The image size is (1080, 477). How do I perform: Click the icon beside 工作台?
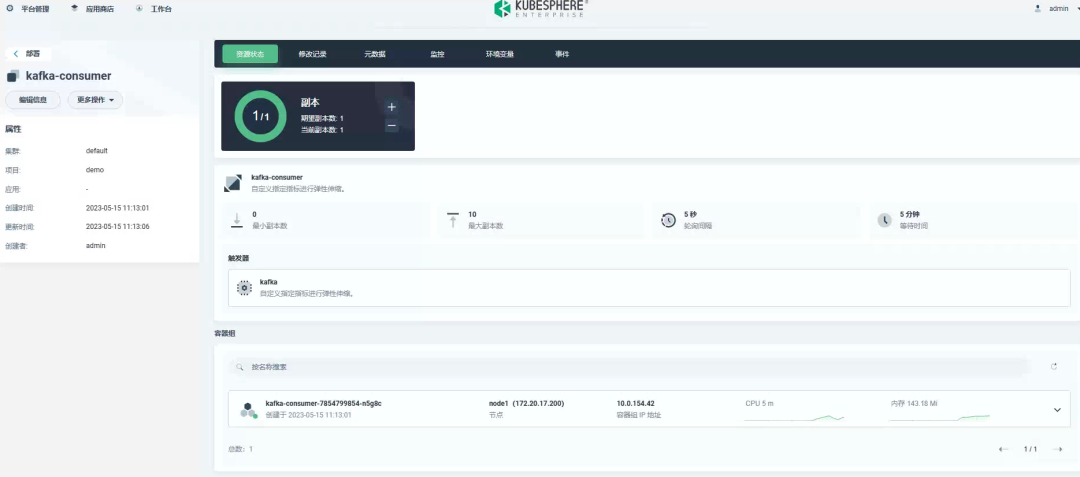[x=140, y=8]
